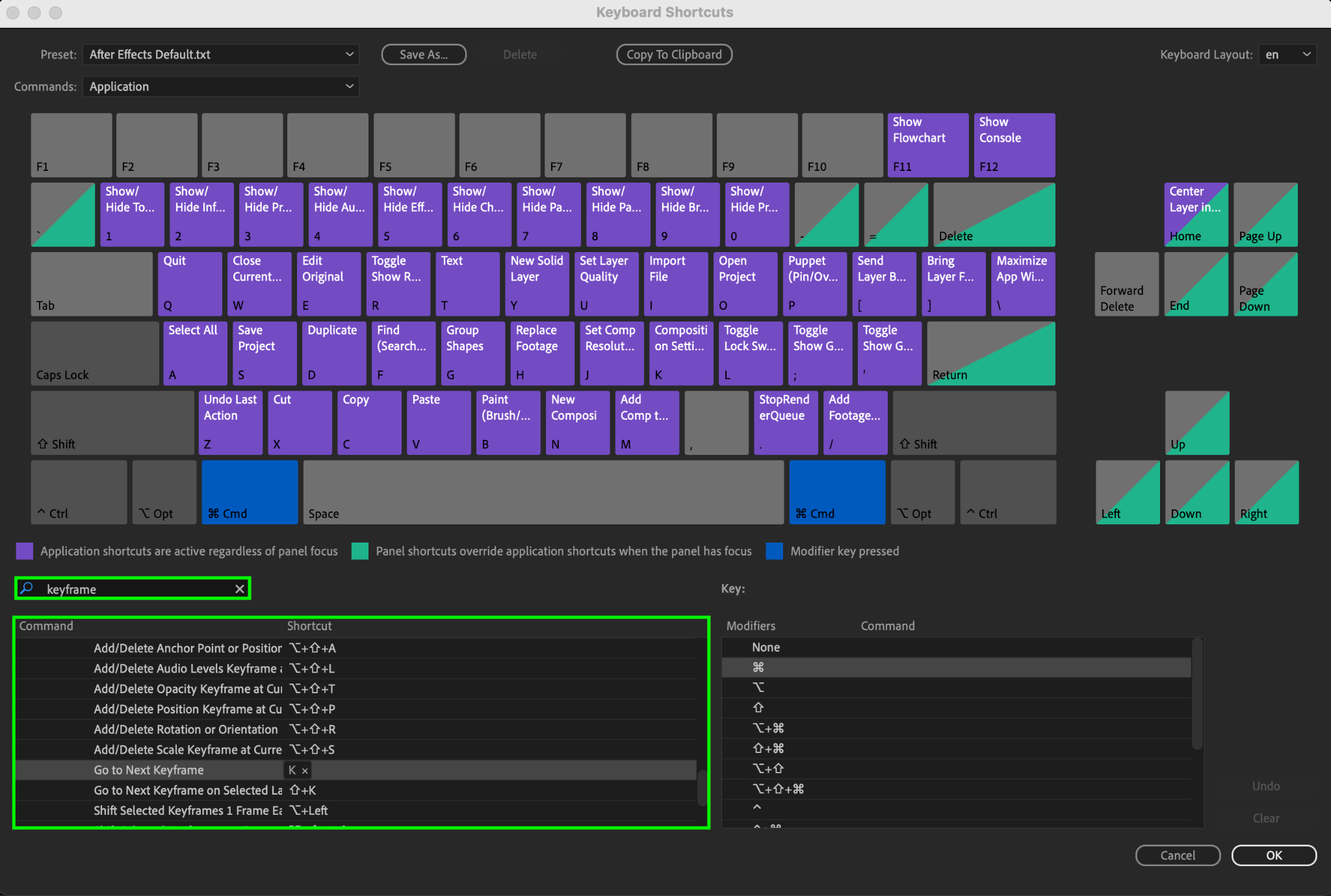This screenshot has height=896, width=1331.
Task: Click the Save As button
Action: tap(424, 55)
